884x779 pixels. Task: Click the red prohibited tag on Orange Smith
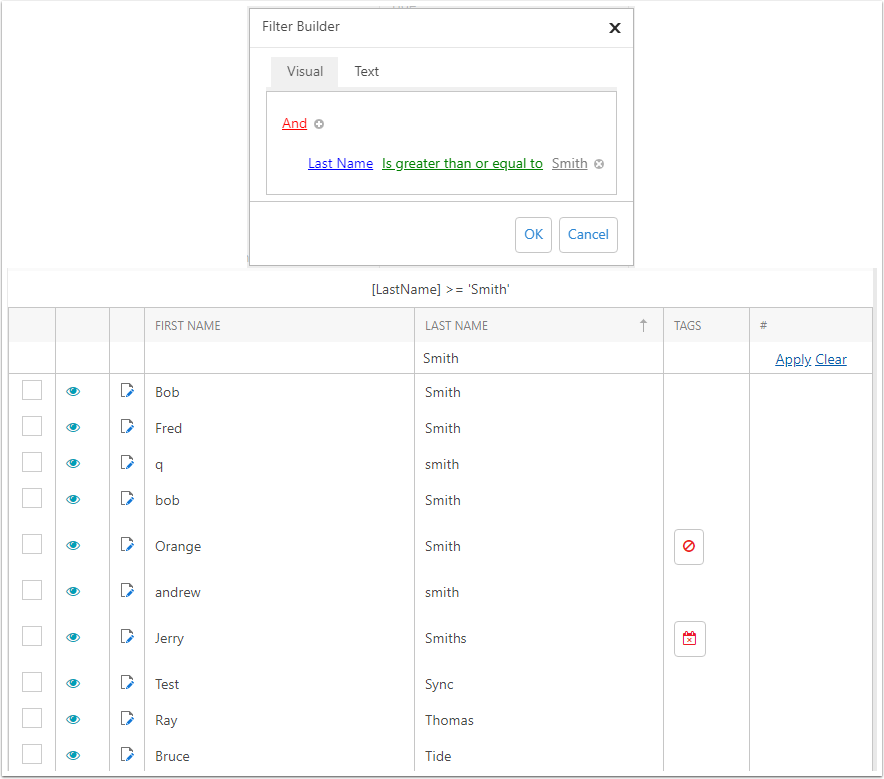coord(688,546)
